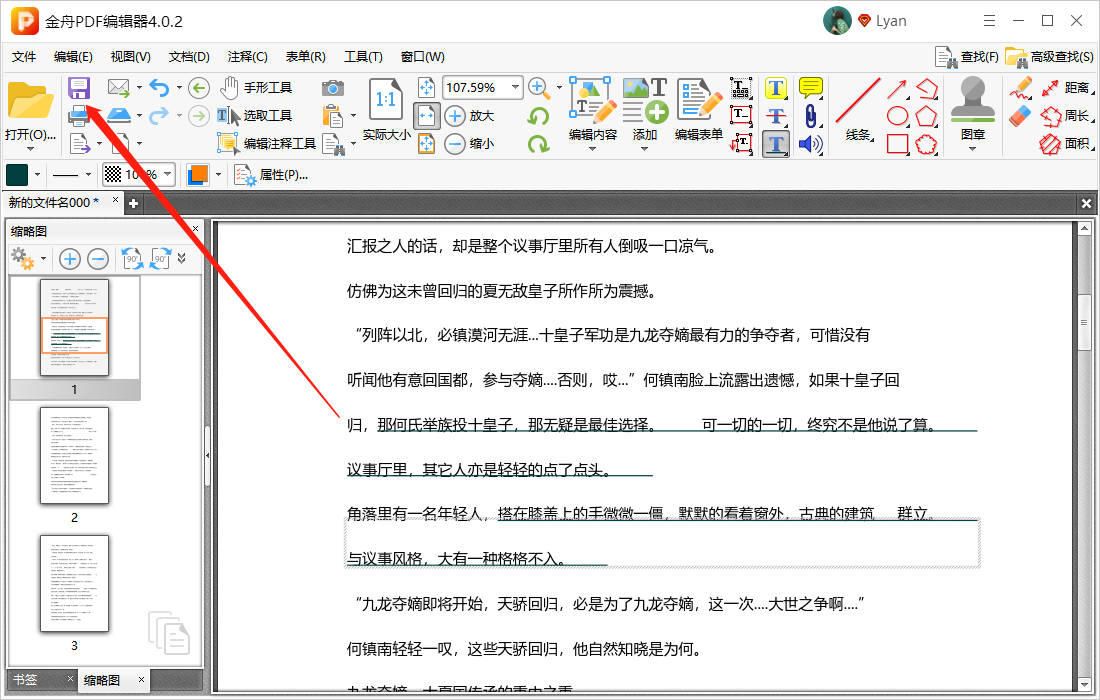The image size is (1100, 700).
Task: Click the Distance (距离) measure tool
Action: pos(1066,88)
